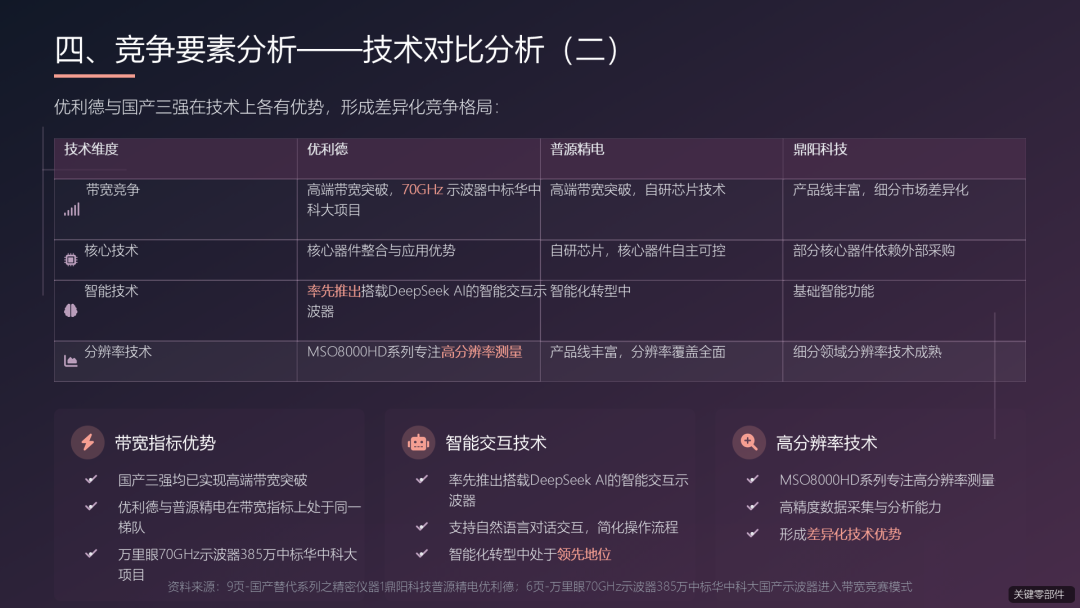
Task: Click the bullet text 高精度数据采集与分析能力
Action: (860, 507)
